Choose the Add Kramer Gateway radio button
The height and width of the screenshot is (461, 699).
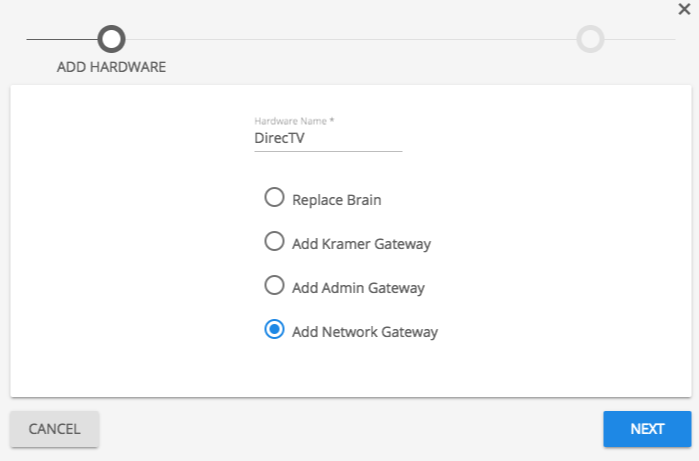[274, 242]
